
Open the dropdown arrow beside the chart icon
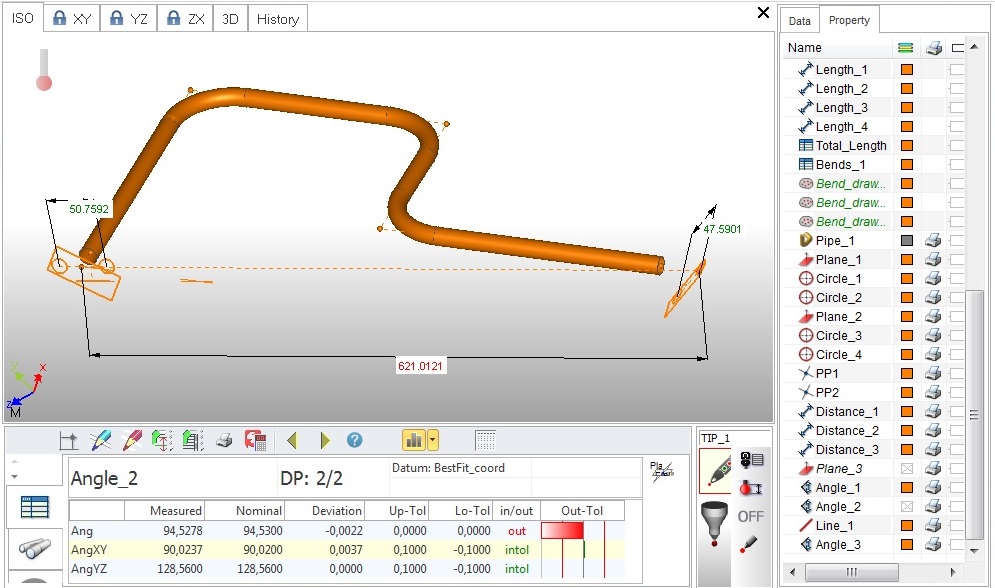pos(432,440)
